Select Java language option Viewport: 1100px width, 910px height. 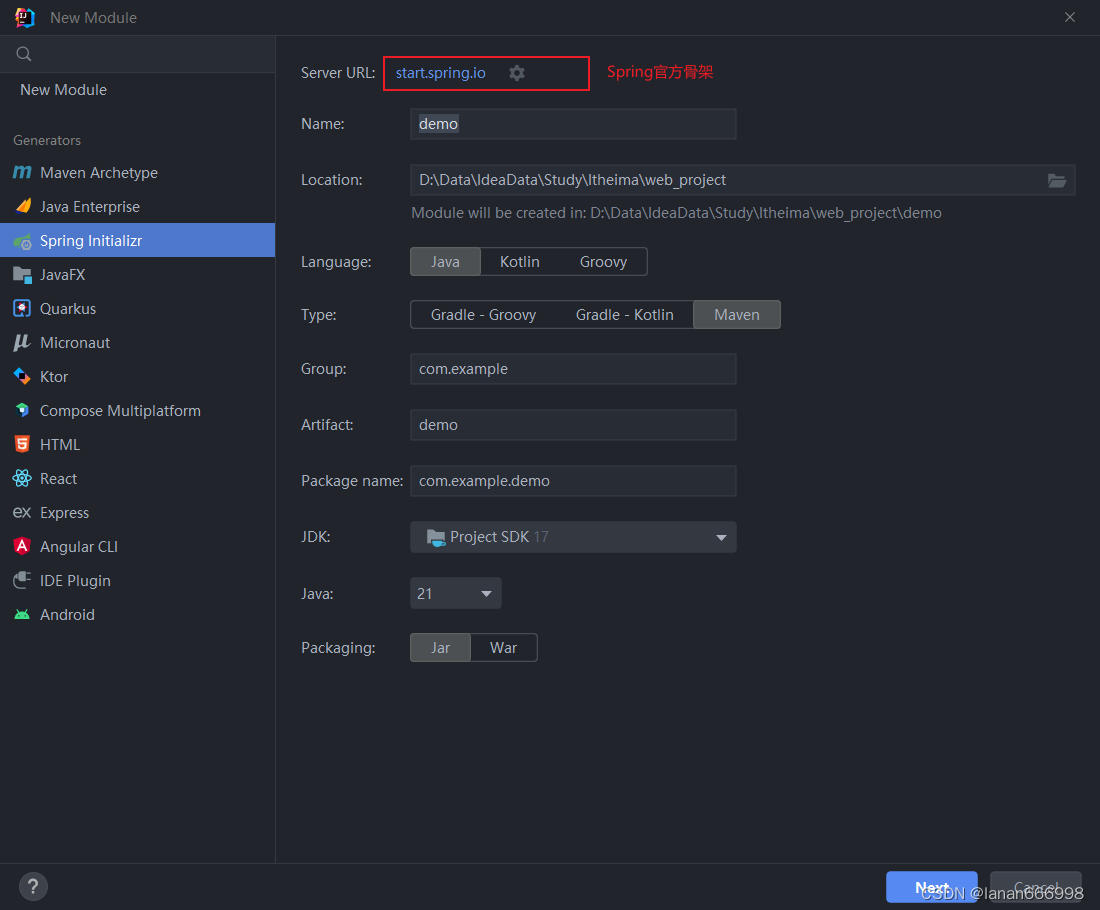tap(445, 262)
